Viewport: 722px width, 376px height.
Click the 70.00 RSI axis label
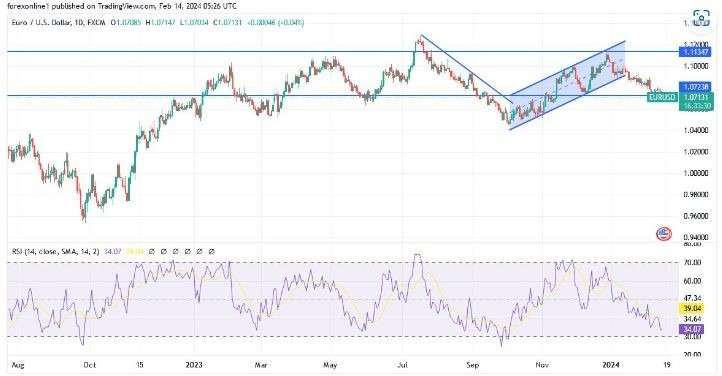click(693, 262)
